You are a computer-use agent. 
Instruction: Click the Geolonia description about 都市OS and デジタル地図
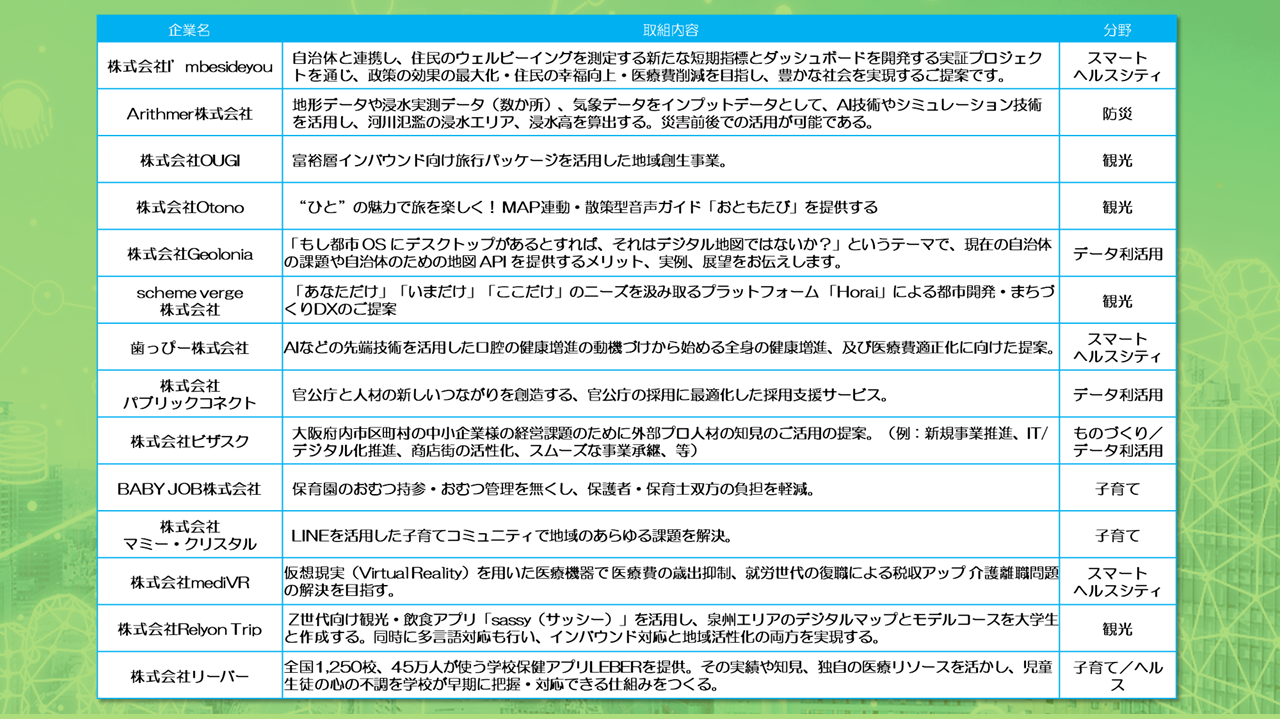[x=669, y=254]
